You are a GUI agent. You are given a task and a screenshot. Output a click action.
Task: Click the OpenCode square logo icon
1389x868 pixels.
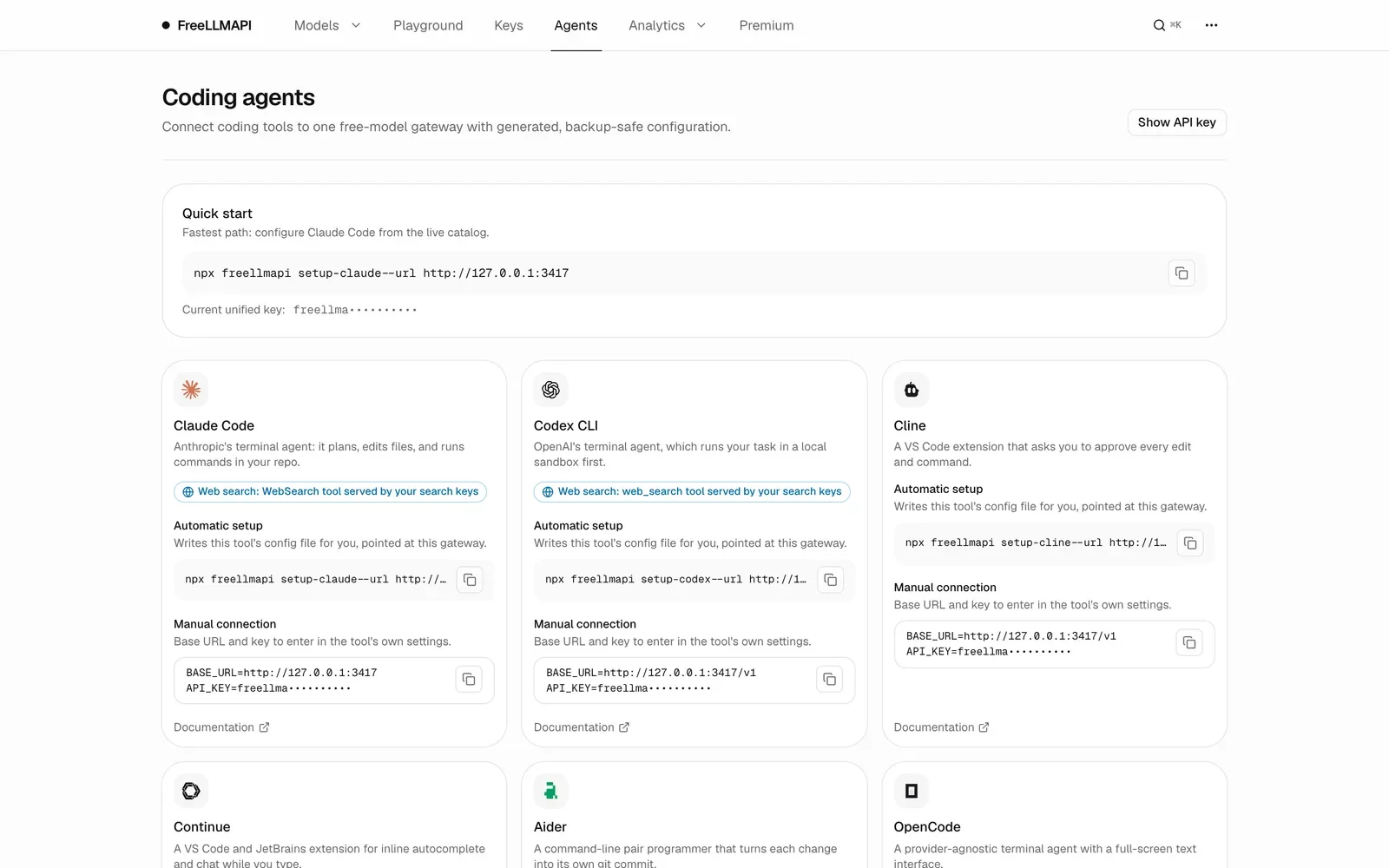pyautogui.click(x=912, y=791)
